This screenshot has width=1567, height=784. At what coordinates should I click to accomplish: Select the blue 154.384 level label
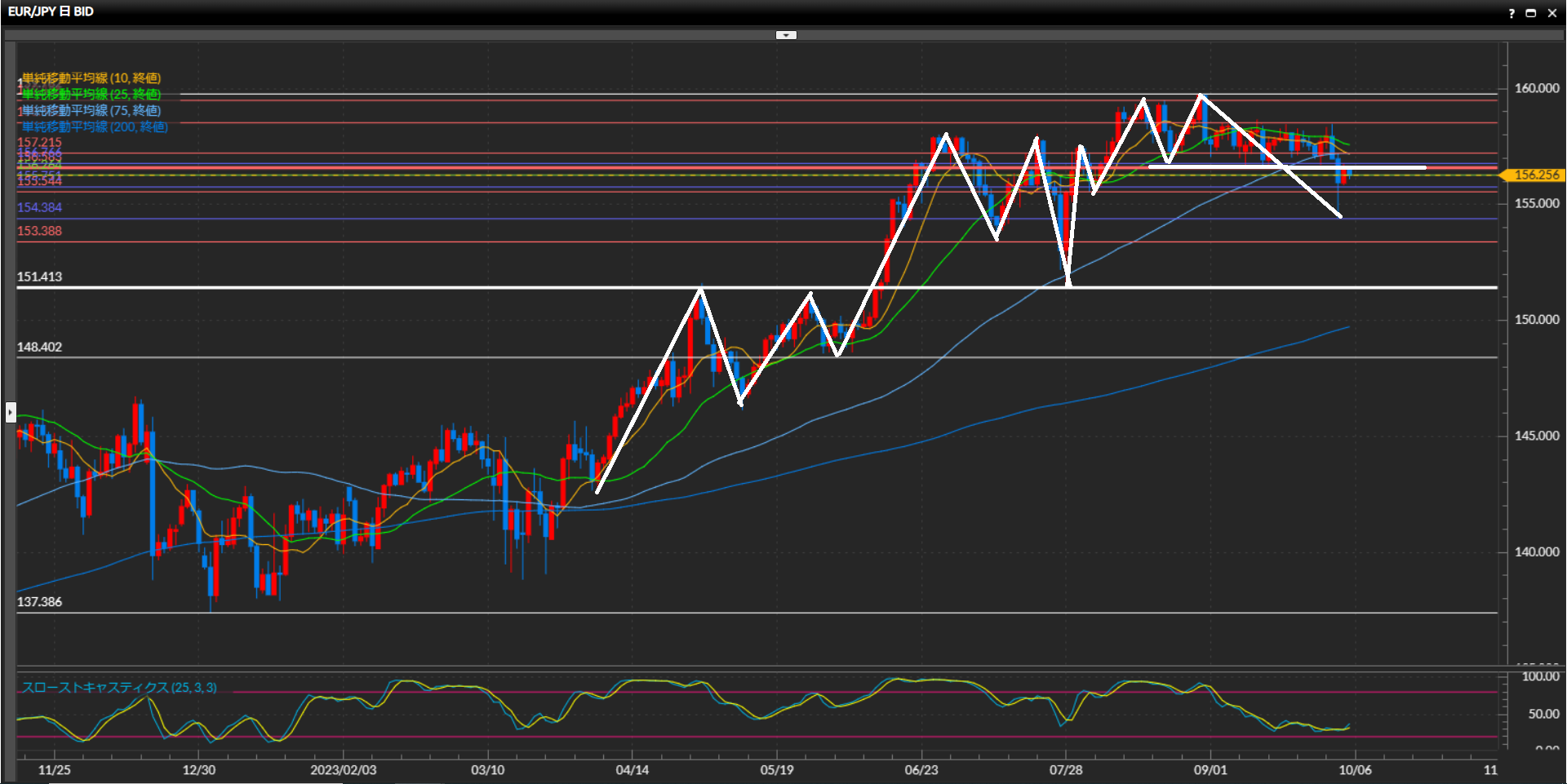click(39, 208)
